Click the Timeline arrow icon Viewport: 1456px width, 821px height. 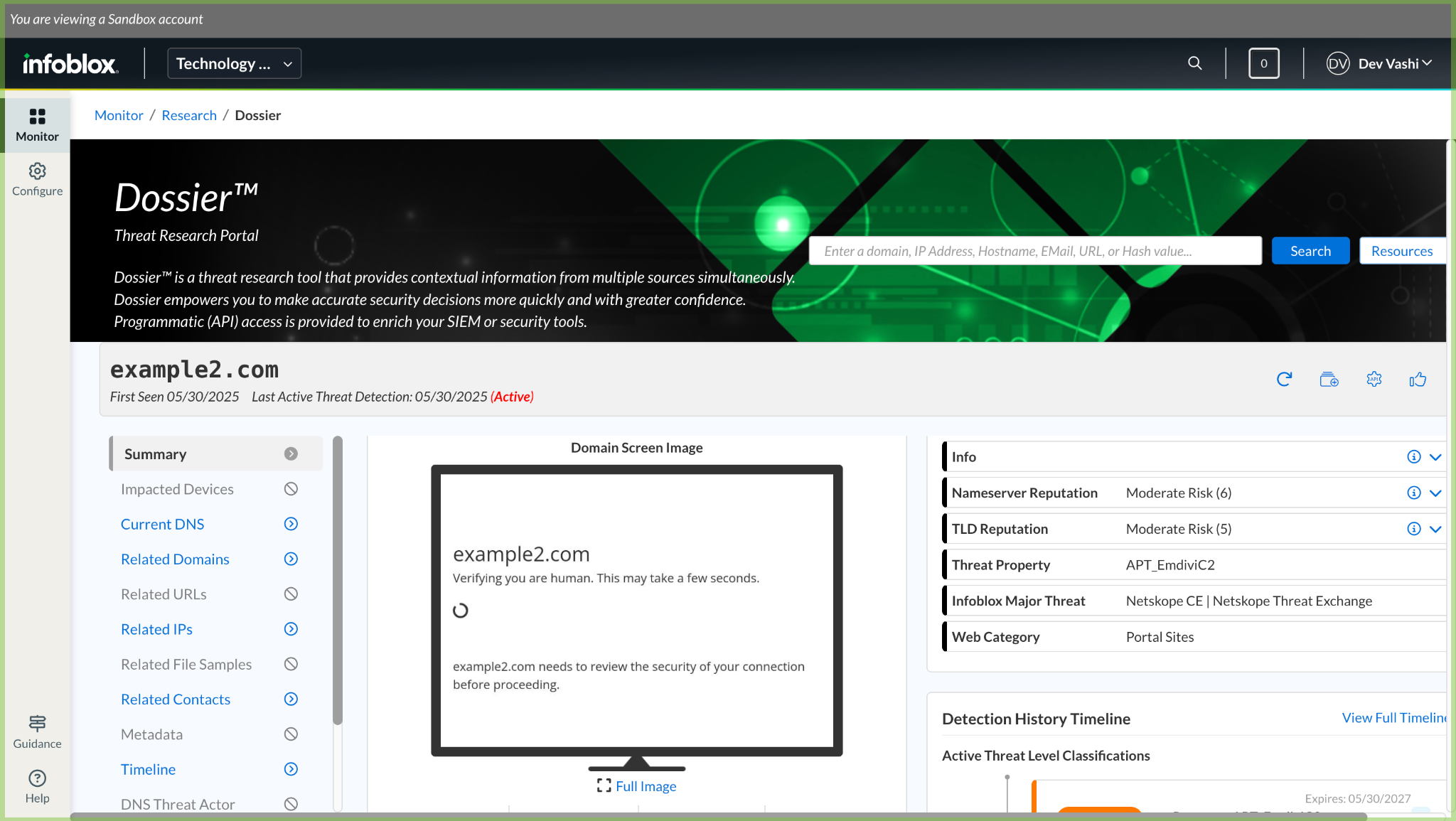pyautogui.click(x=291, y=769)
